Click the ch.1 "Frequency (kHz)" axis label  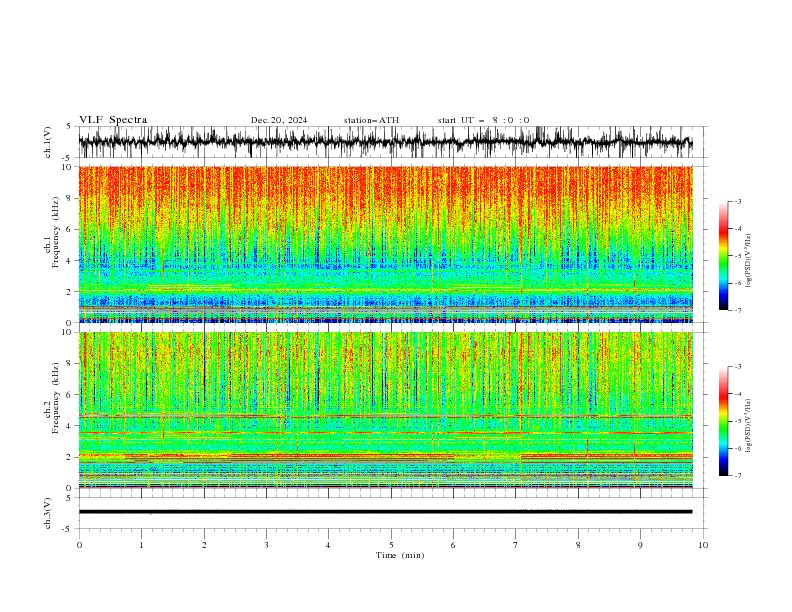click(55, 233)
